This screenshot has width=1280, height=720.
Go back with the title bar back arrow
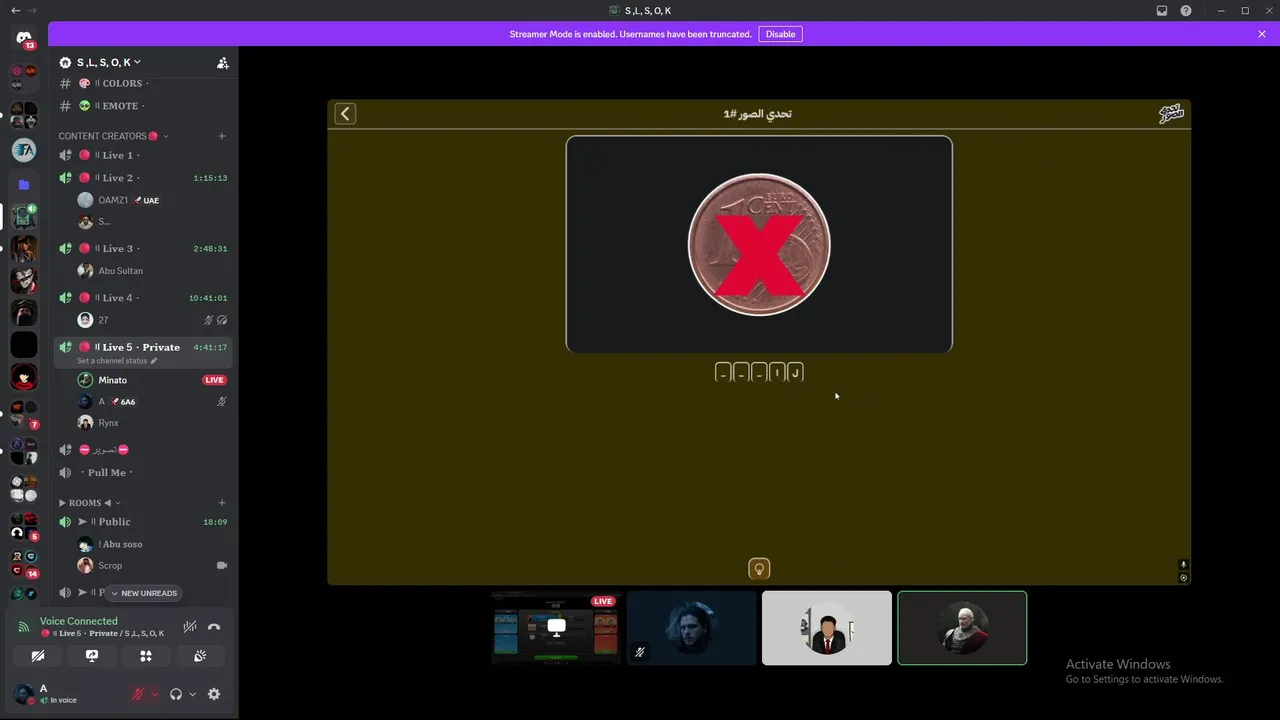tap(15, 11)
